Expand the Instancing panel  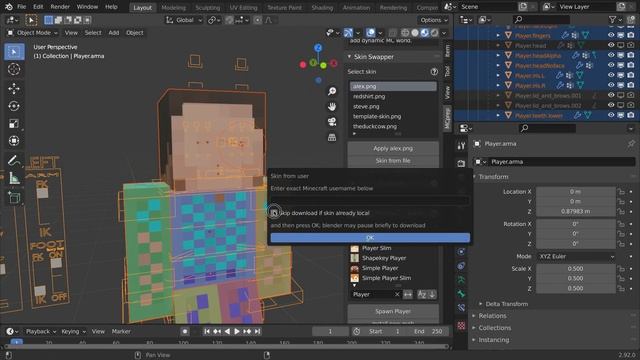pos(493,340)
